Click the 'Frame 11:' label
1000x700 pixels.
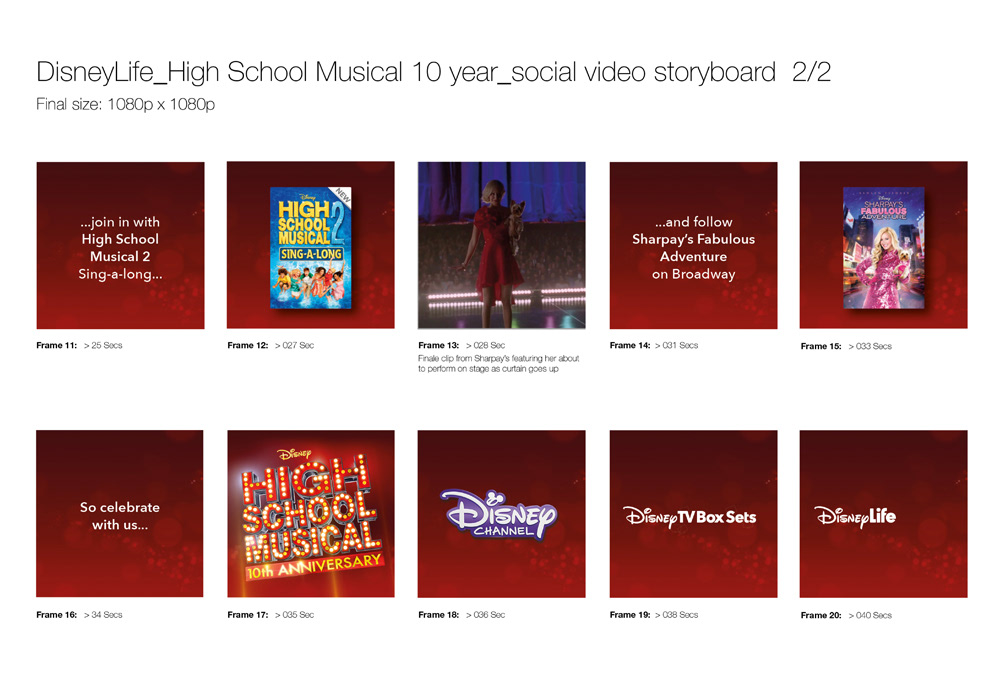[56, 346]
